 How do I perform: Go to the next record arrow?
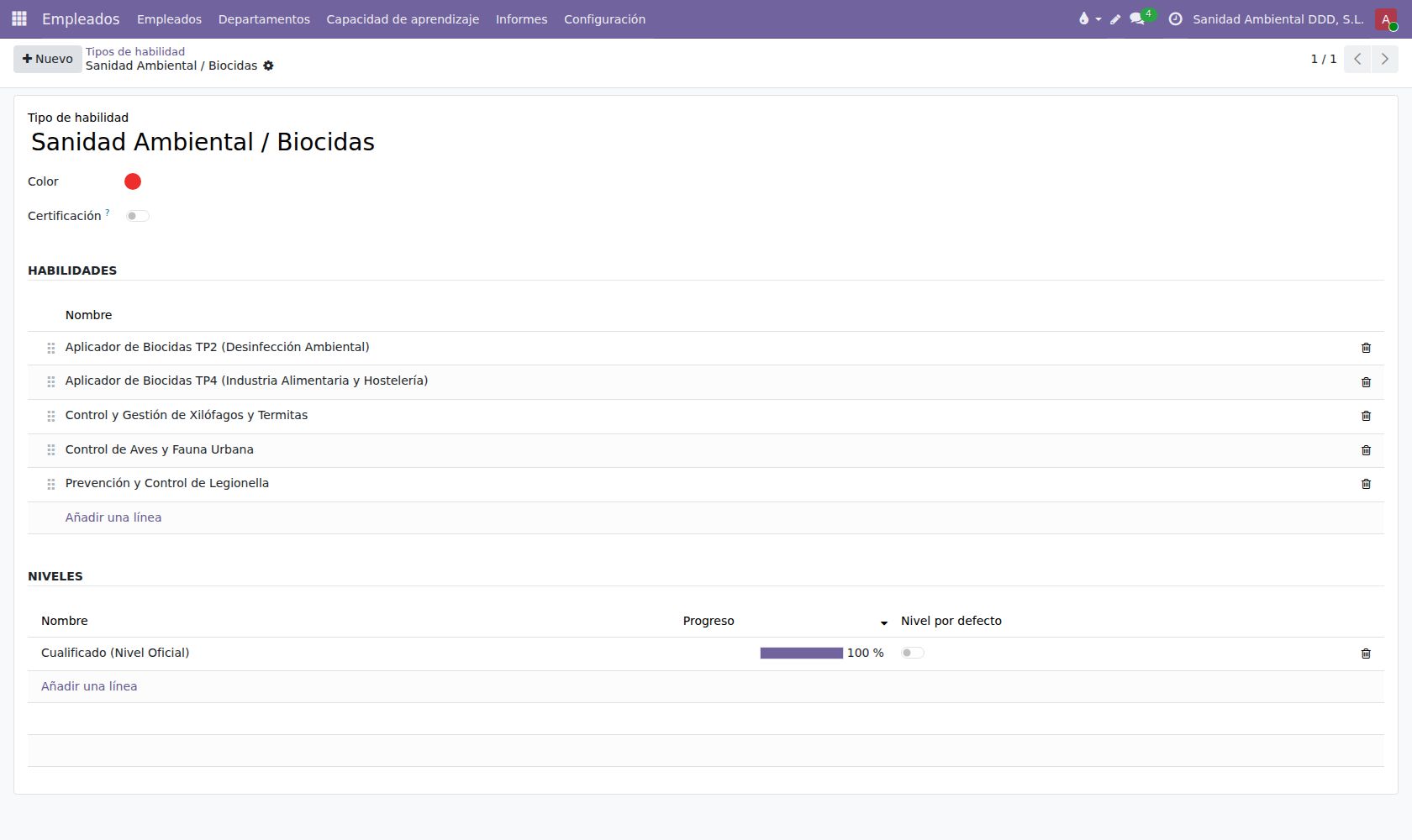1384,59
